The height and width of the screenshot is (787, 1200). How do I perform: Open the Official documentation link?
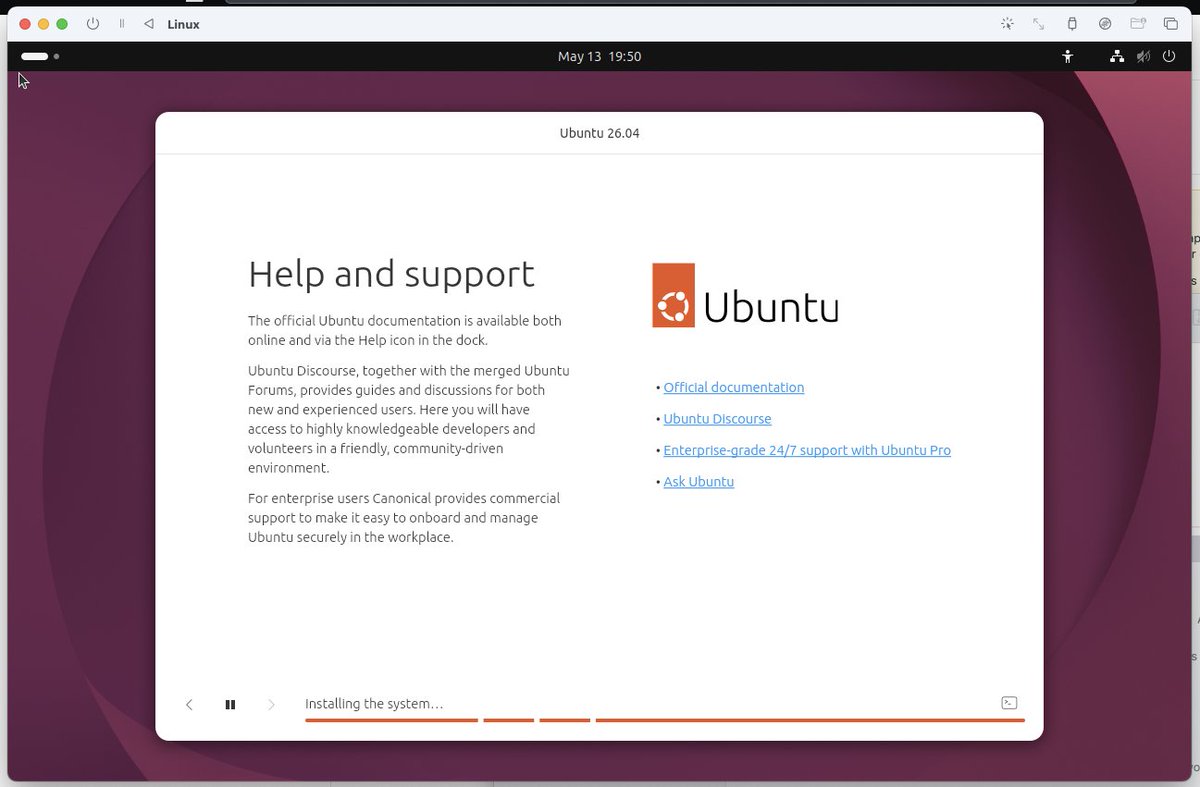[733, 387]
